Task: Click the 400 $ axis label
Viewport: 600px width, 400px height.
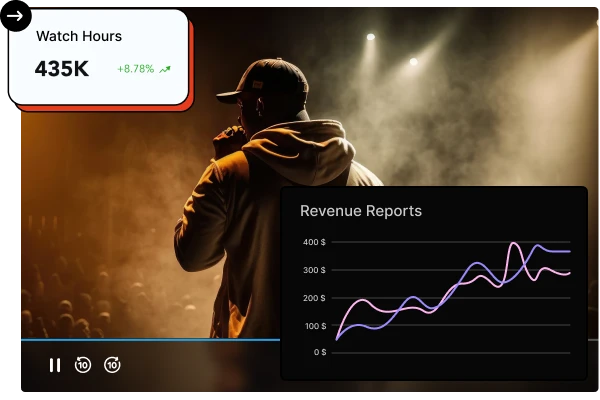Action: (314, 242)
